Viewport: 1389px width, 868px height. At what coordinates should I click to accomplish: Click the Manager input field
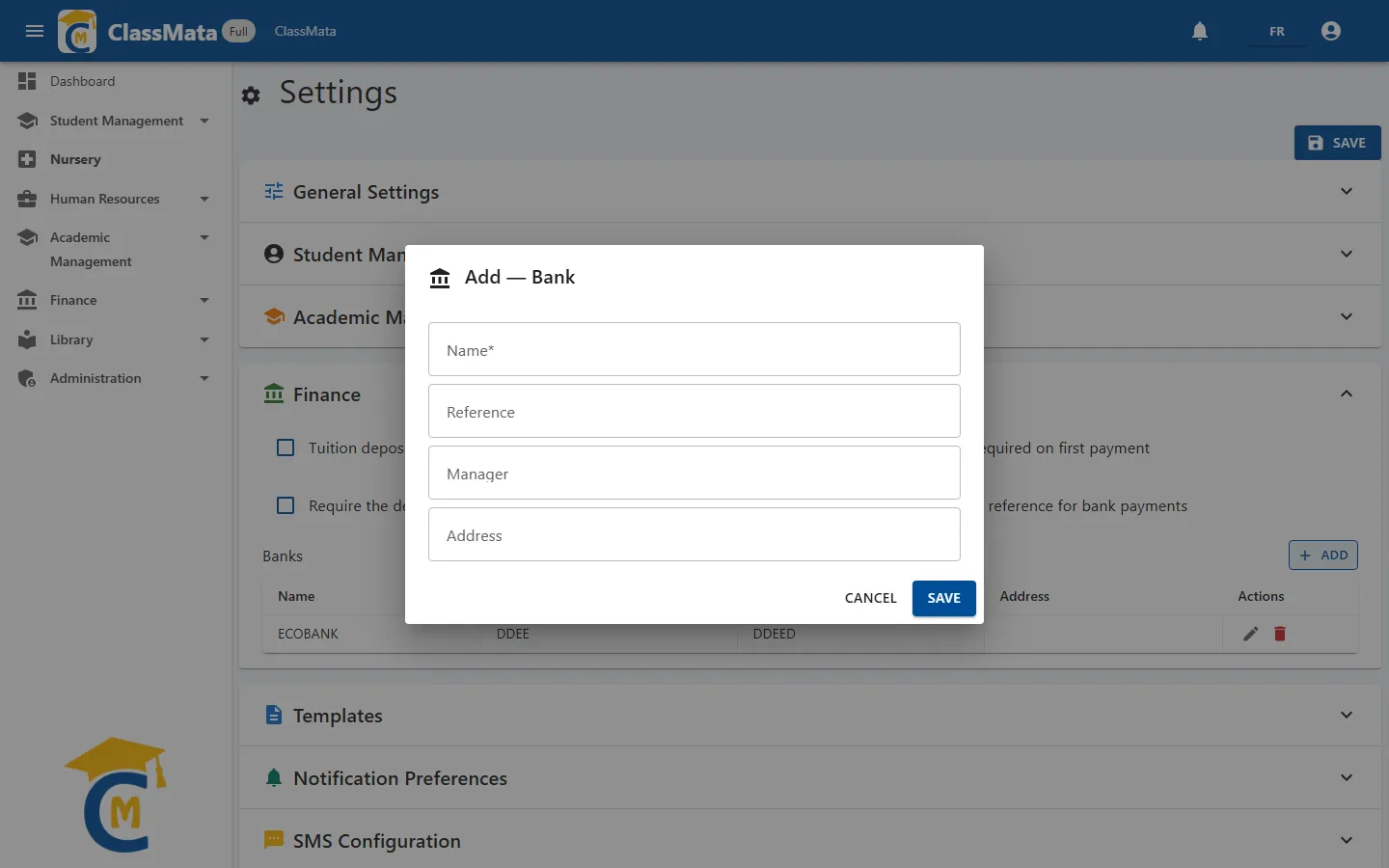[x=694, y=473]
